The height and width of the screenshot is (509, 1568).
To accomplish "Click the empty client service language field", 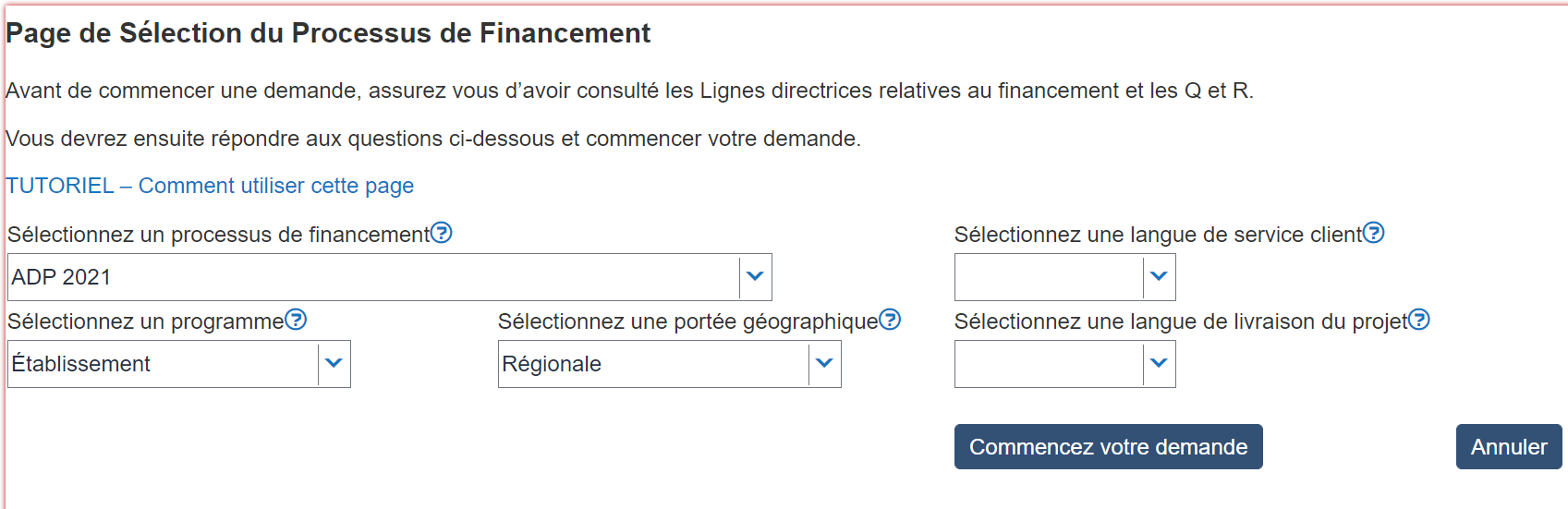I will tap(1049, 277).
